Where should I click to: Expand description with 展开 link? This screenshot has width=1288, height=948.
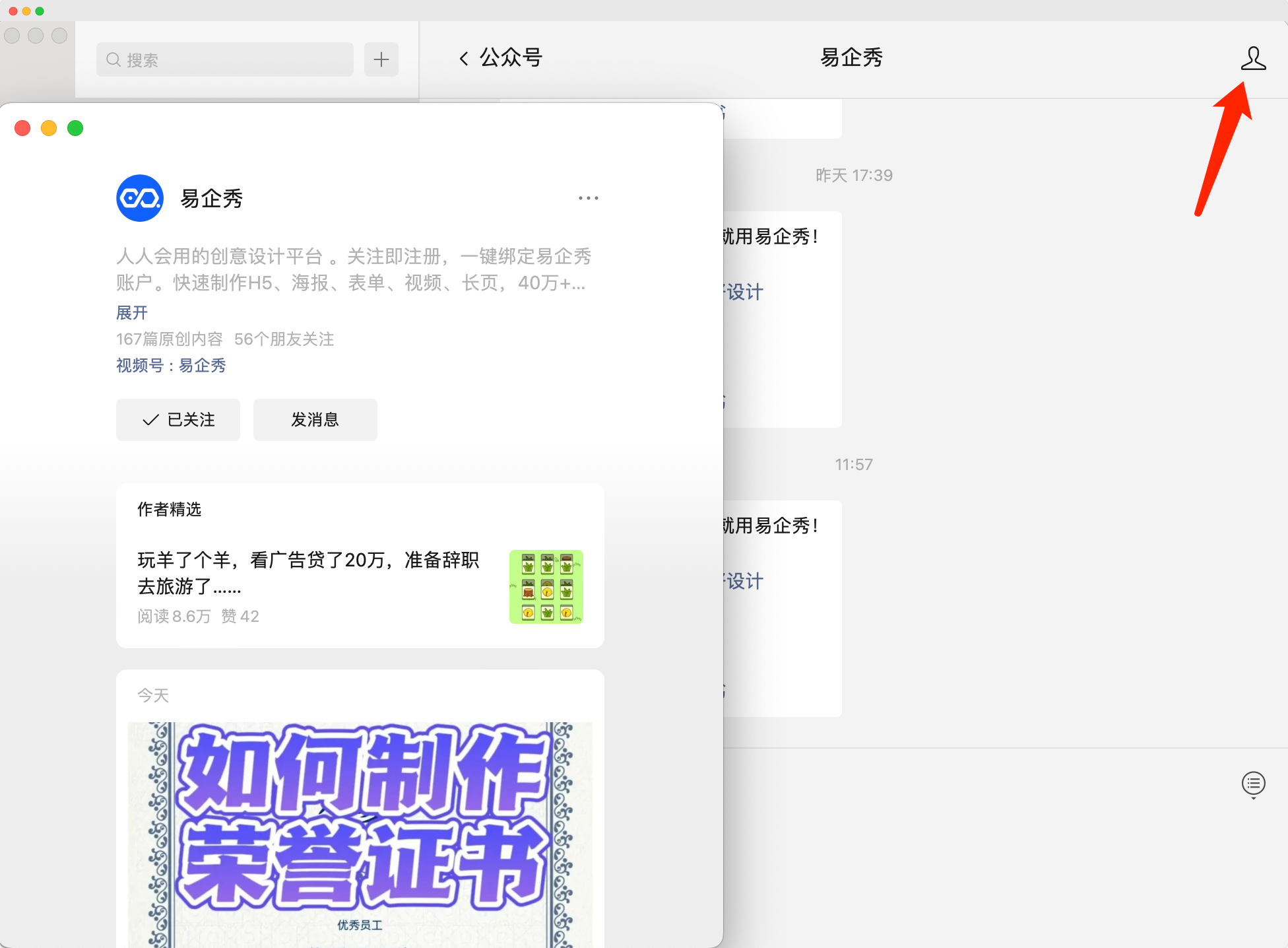(x=132, y=312)
